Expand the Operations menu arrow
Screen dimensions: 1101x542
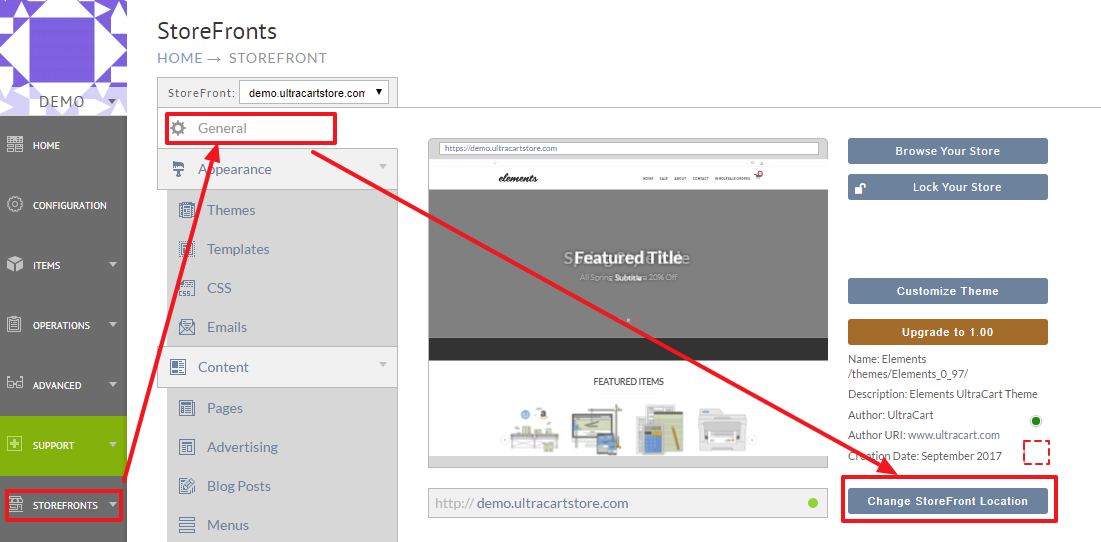[113, 325]
